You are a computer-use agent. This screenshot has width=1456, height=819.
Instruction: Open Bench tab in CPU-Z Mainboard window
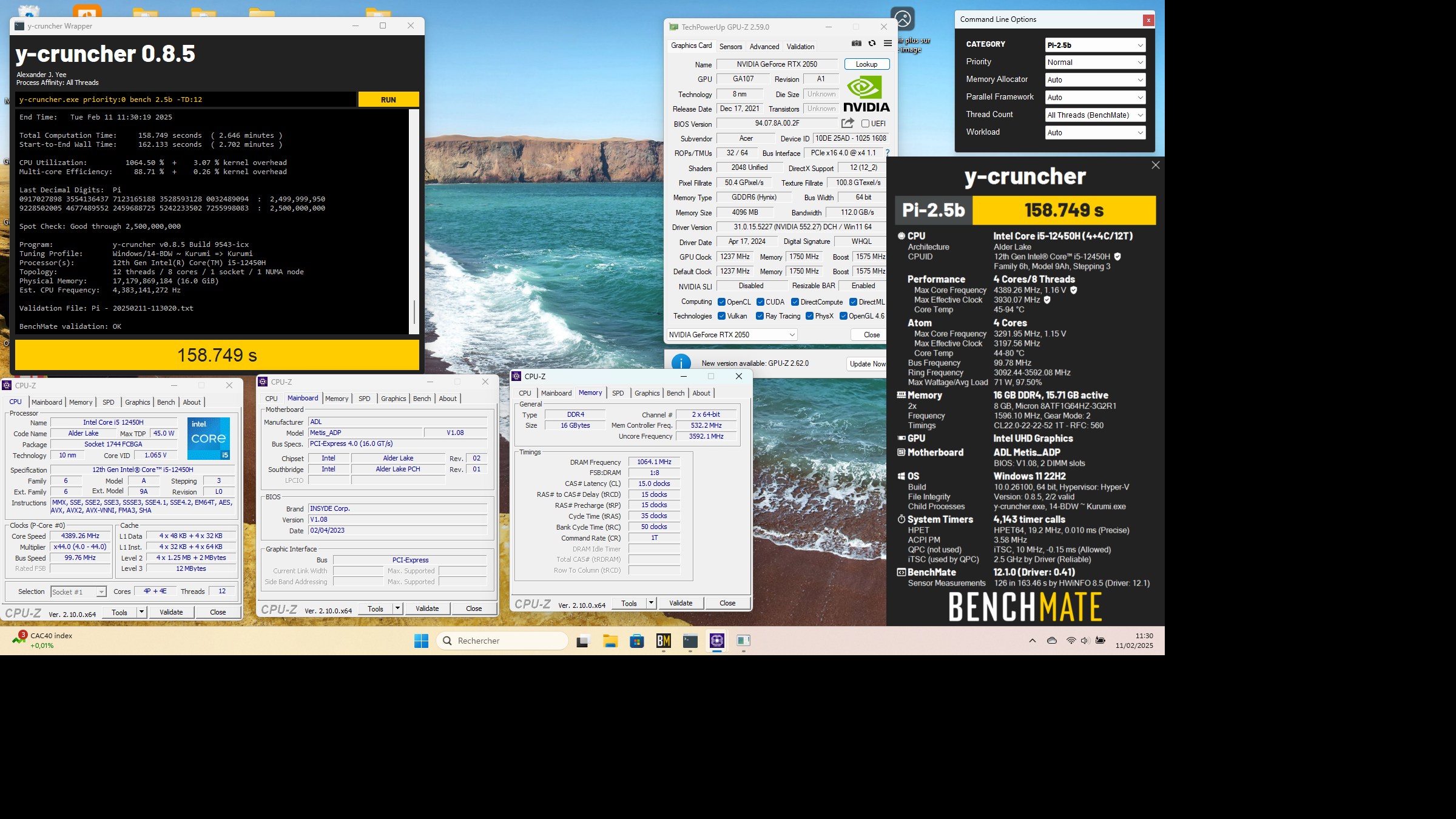click(x=422, y=399)
